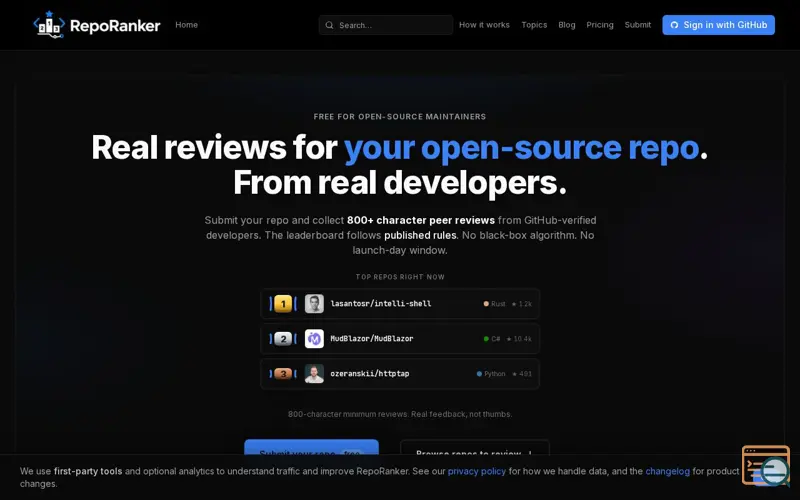800x500 pixels.
Task: Click the orange terminal window floating icon
Action: (x=765, y=465)
